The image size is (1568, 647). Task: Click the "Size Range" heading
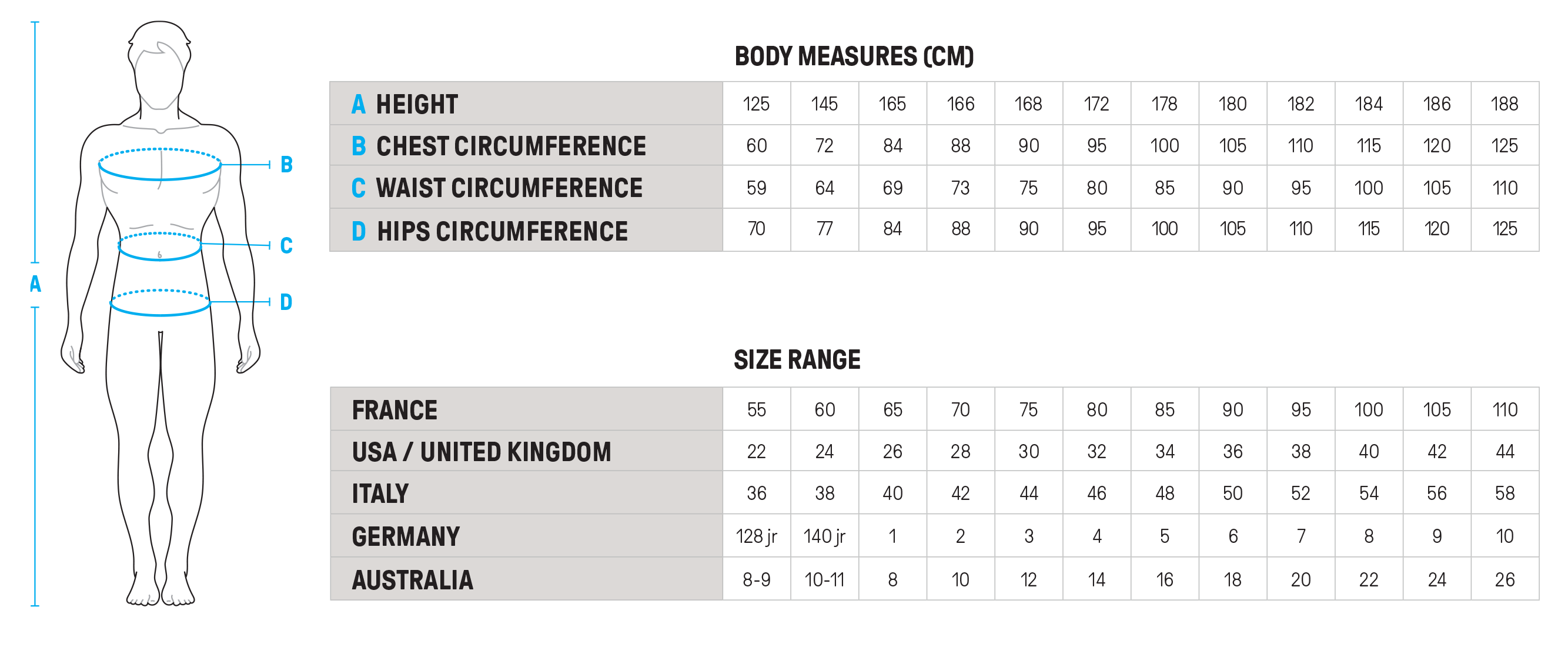tap(797, 360)
